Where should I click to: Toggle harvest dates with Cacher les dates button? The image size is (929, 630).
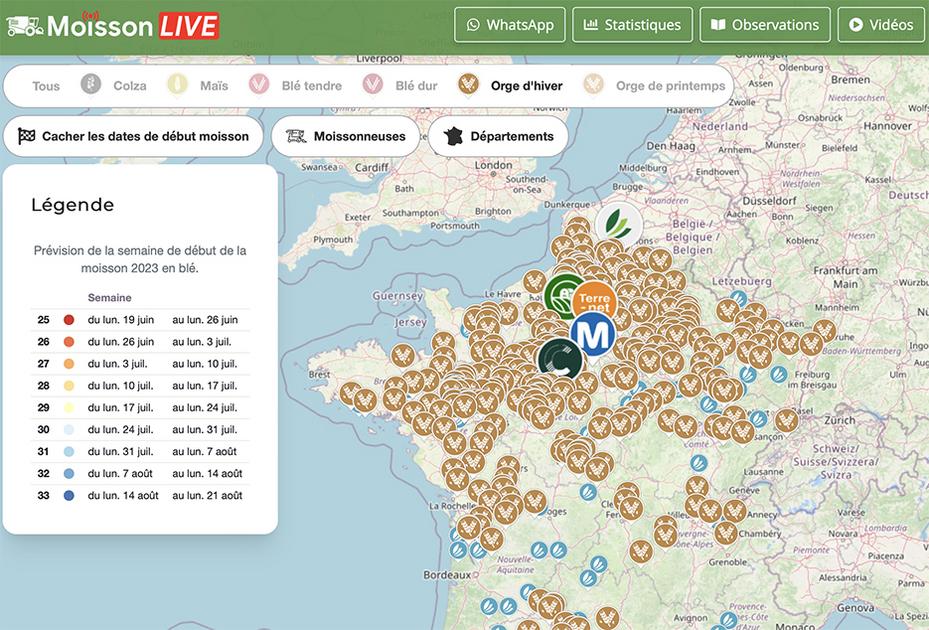click(133, 135)
